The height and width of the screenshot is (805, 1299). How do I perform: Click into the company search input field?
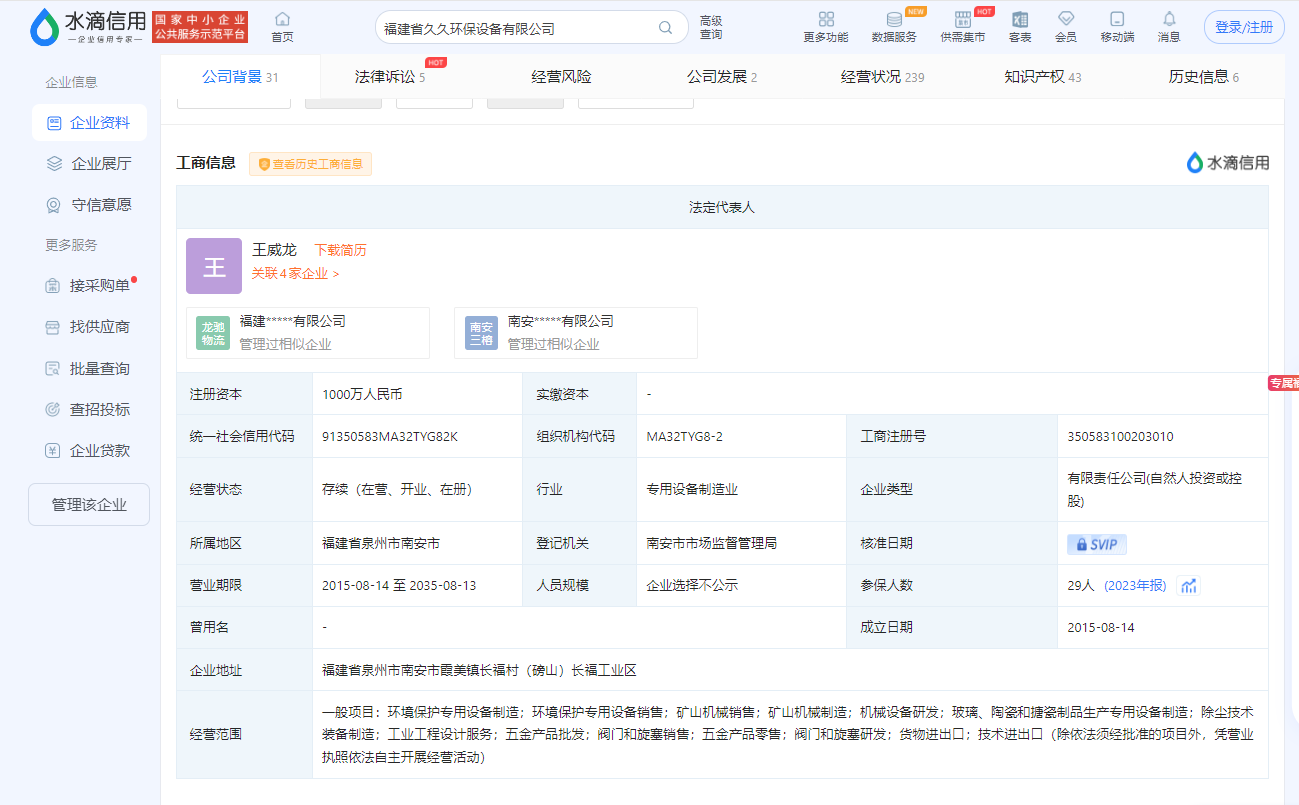(x=515, y=28)
